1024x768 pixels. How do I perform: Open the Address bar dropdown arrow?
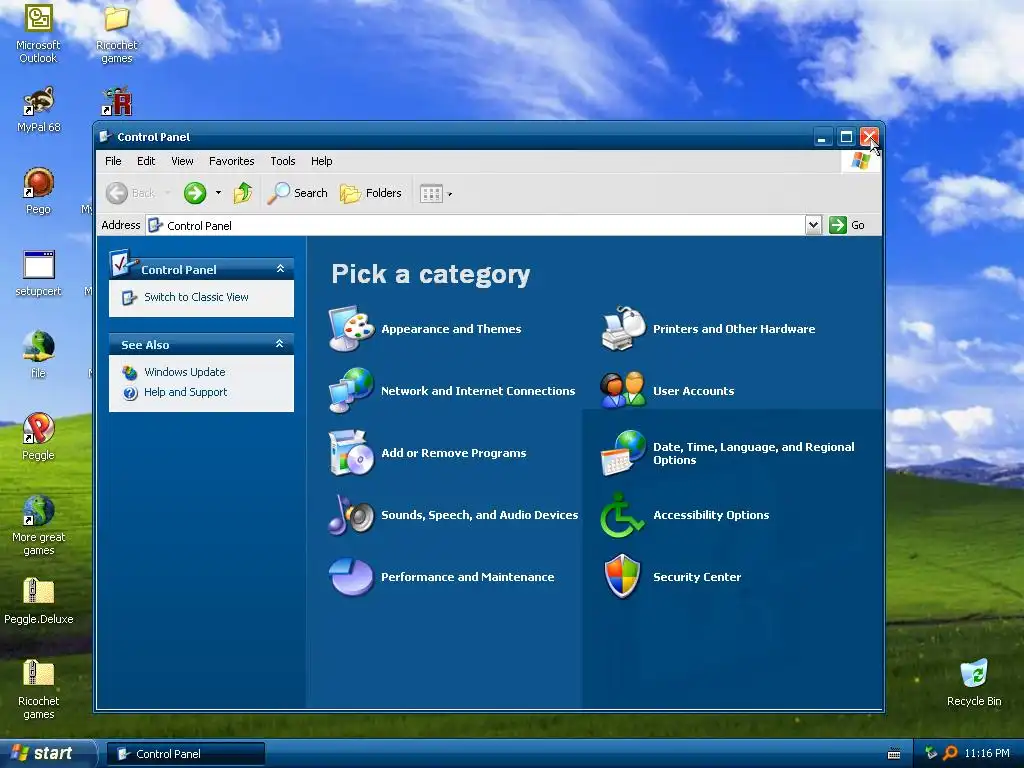coord(813,225)
